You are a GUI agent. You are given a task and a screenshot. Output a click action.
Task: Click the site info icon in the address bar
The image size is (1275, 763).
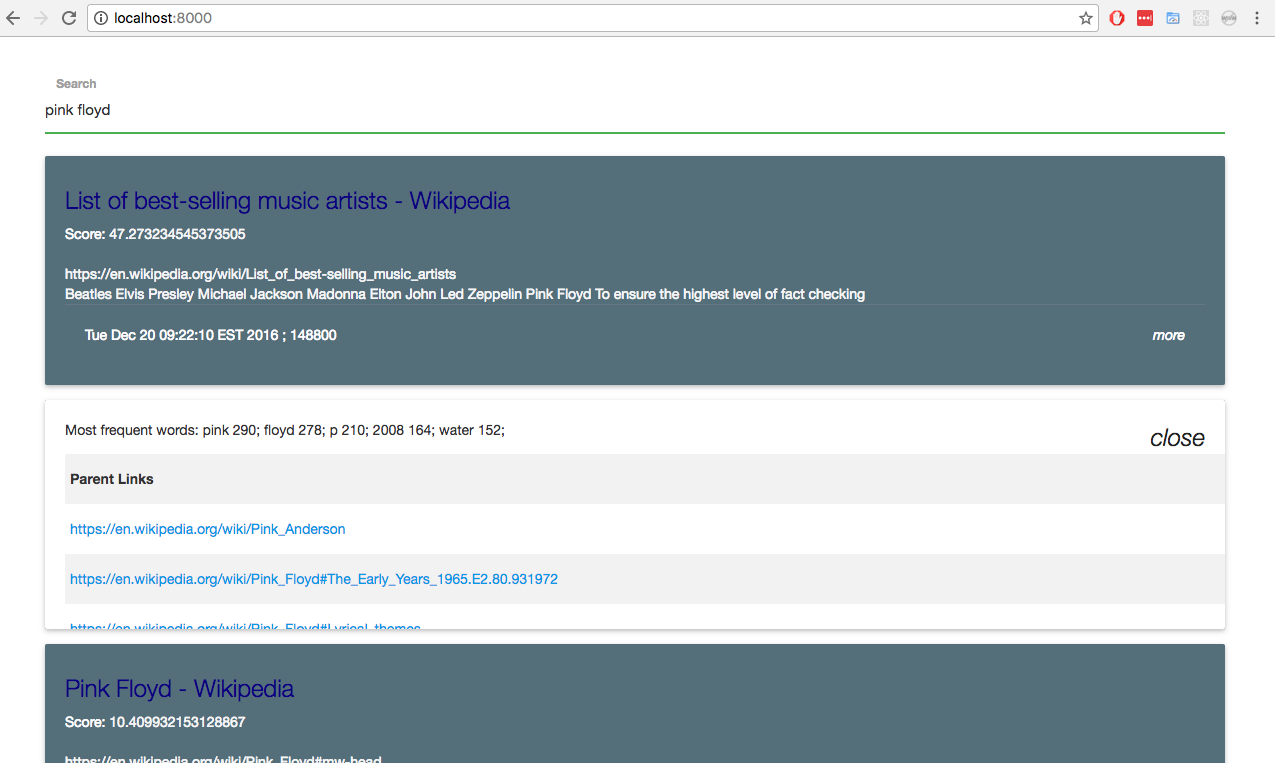(101, 18)
